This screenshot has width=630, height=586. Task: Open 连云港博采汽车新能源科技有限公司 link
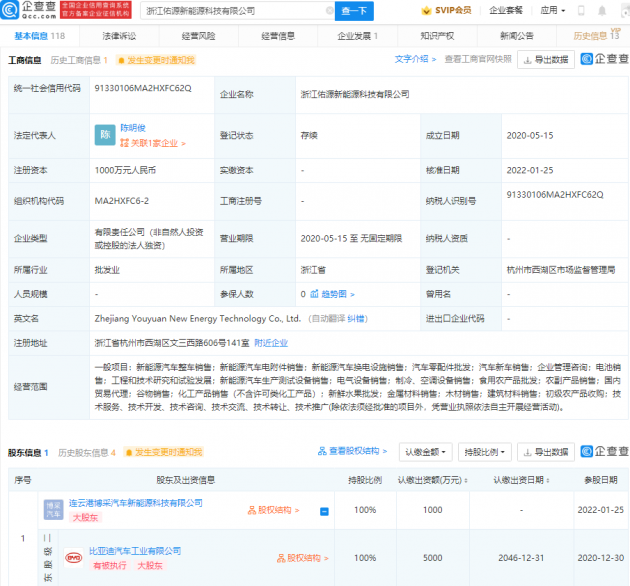click(136, 503)
